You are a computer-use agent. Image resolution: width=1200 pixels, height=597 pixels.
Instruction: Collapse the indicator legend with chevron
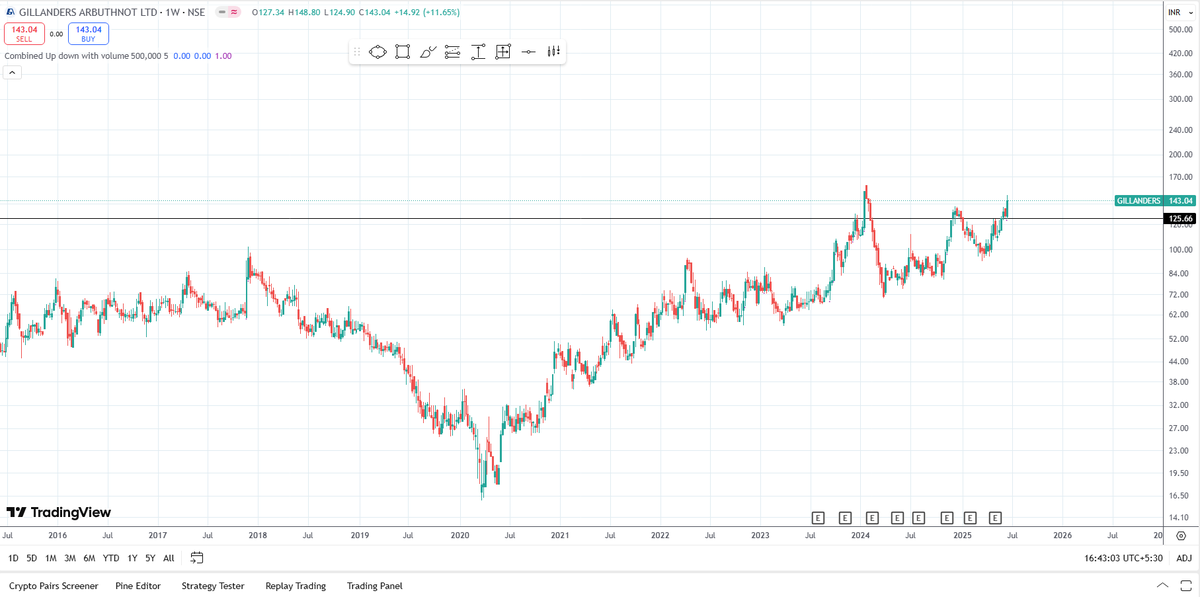point(12,73)
